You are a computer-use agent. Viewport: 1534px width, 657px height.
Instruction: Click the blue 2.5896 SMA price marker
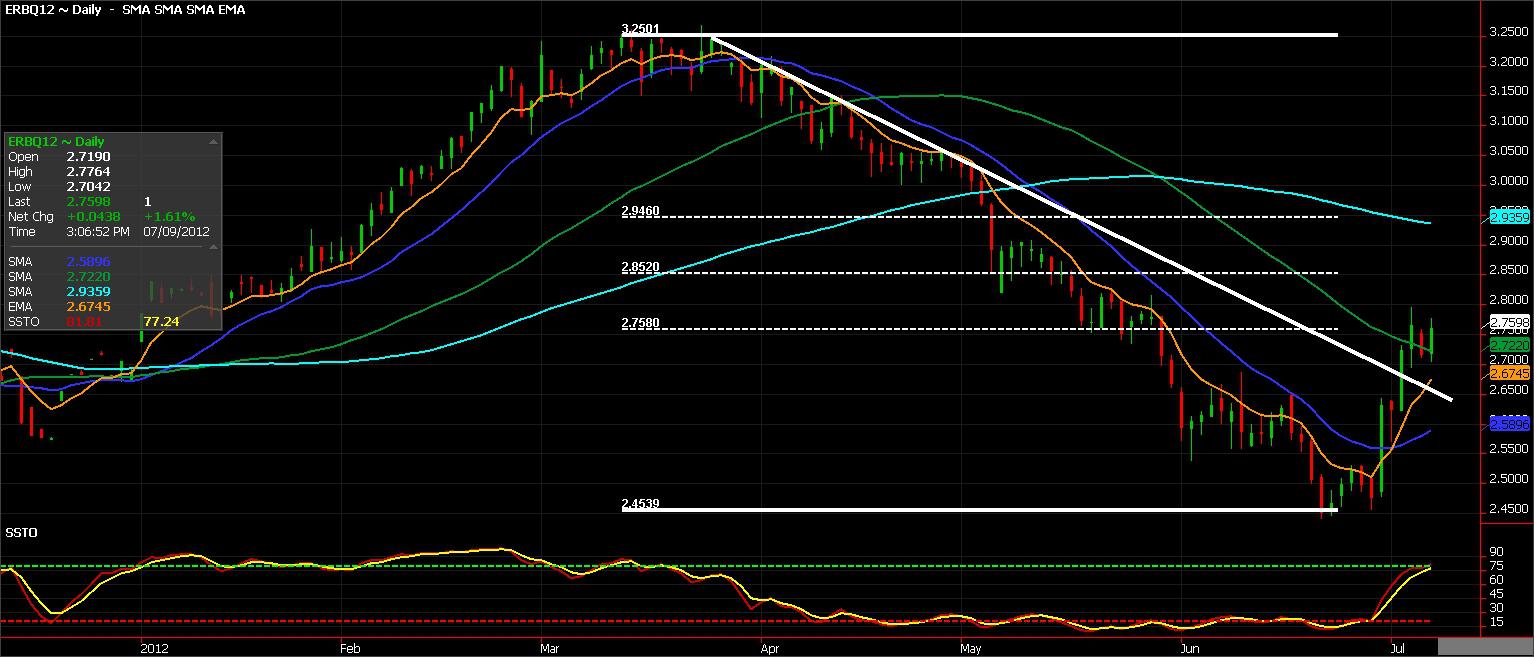1510,425
